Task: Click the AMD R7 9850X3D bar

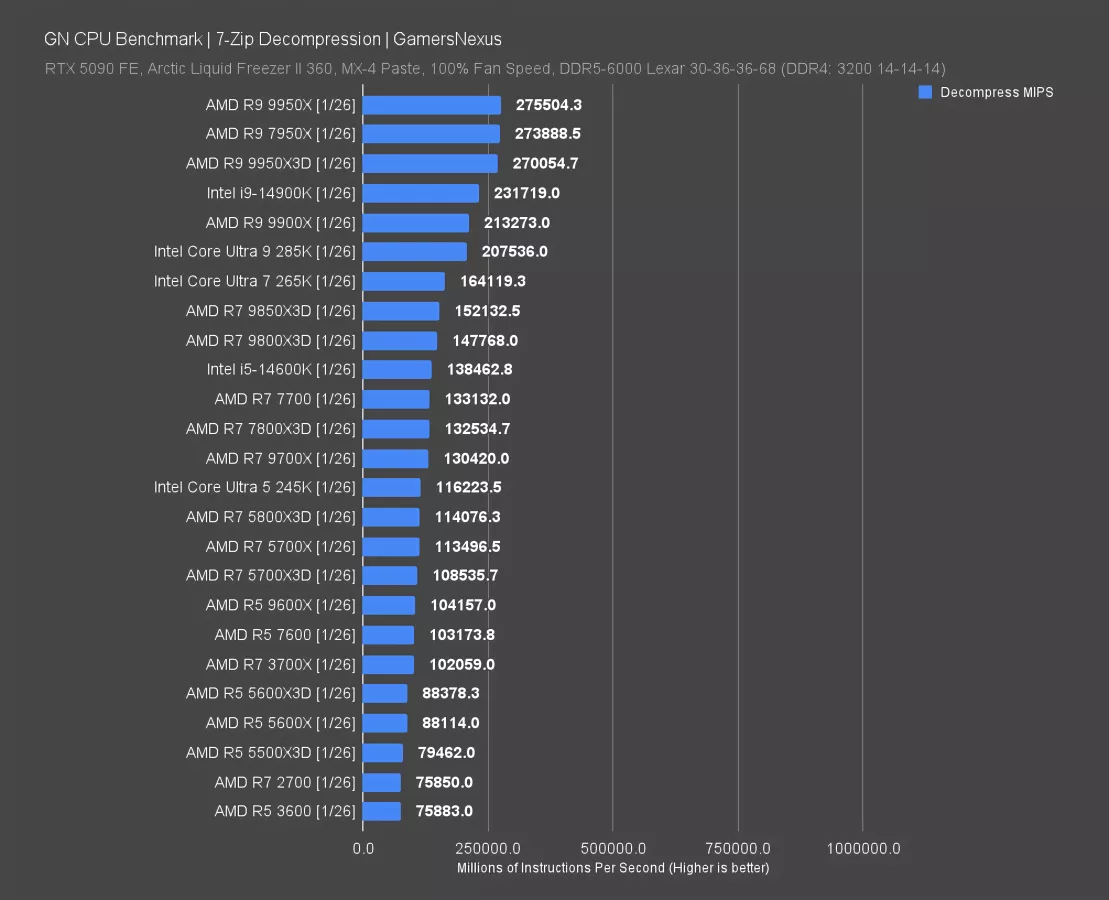Action: [x=400, y=311]
